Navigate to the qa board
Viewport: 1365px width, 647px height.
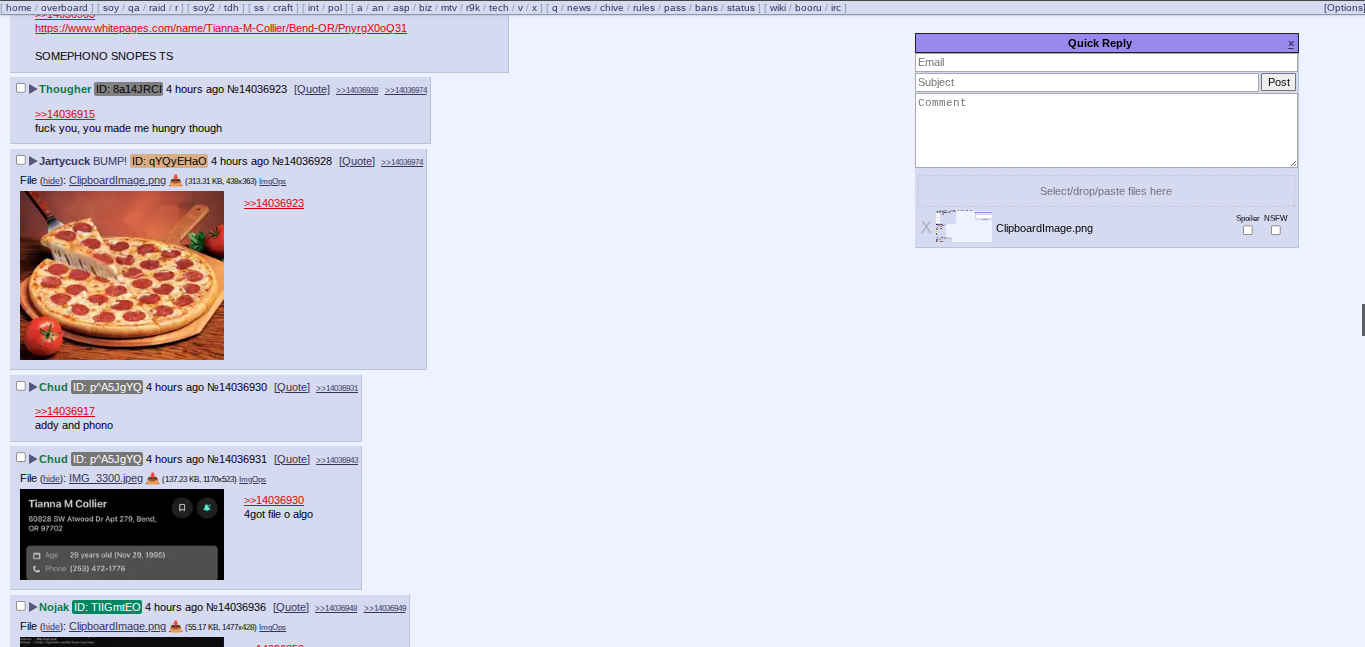[134, 8]
